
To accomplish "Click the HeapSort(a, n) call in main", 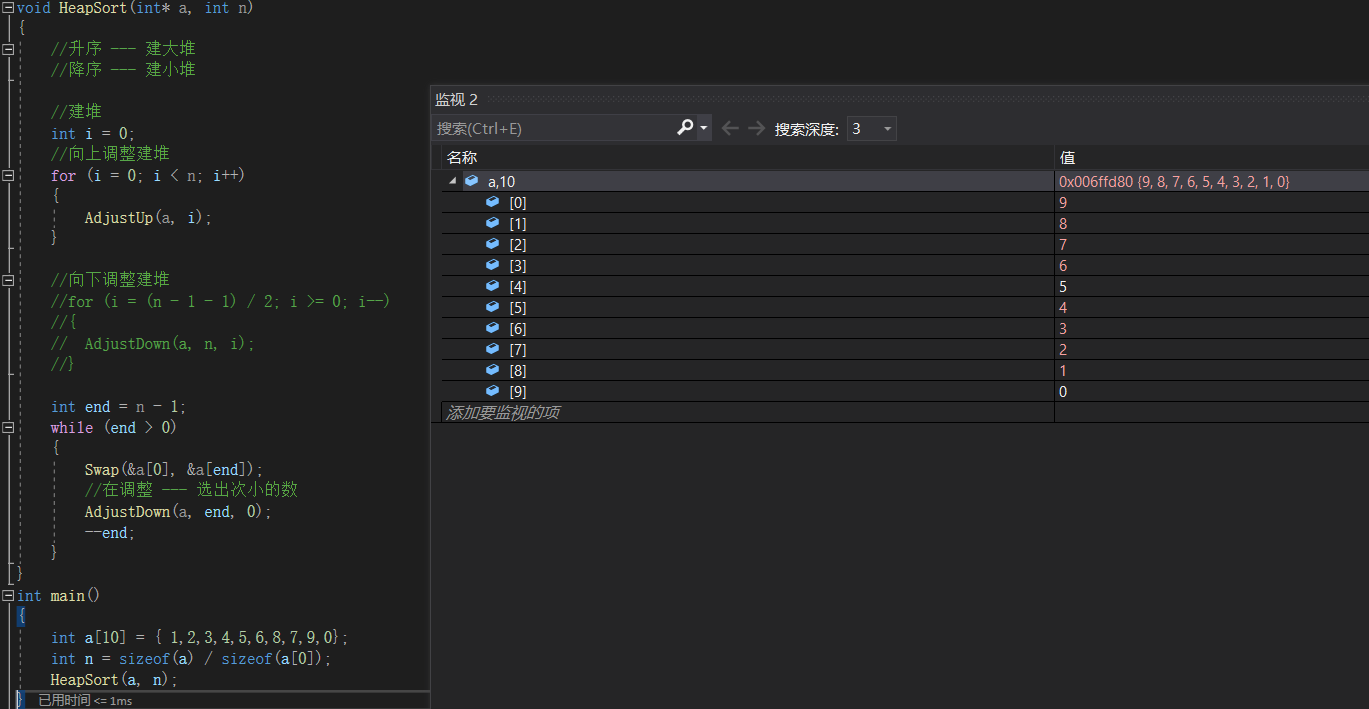I will pyautogui.click(x=114, y=679).
